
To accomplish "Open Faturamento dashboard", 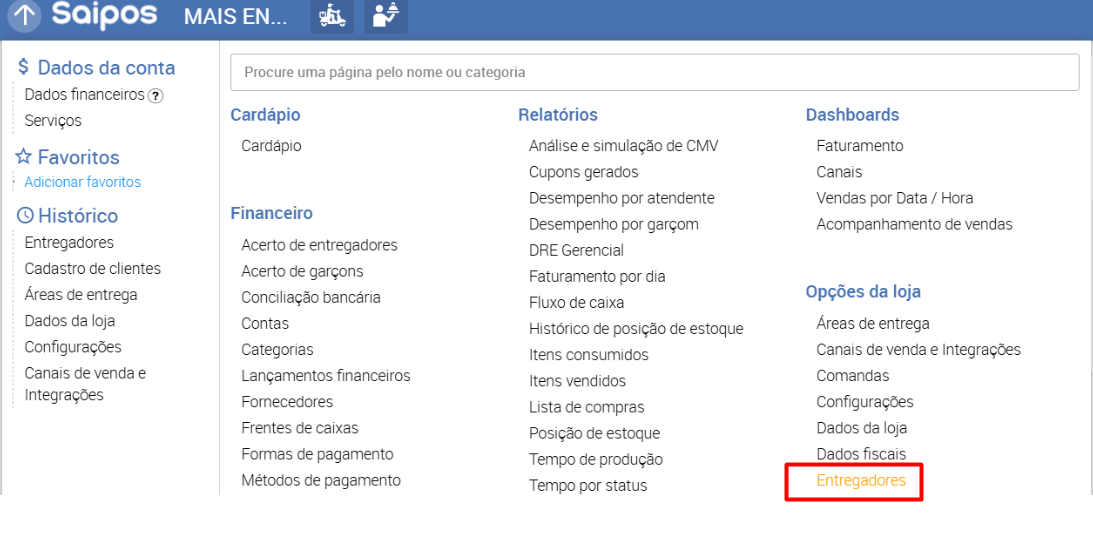I will pyautogui.click(x=859, y=146).
